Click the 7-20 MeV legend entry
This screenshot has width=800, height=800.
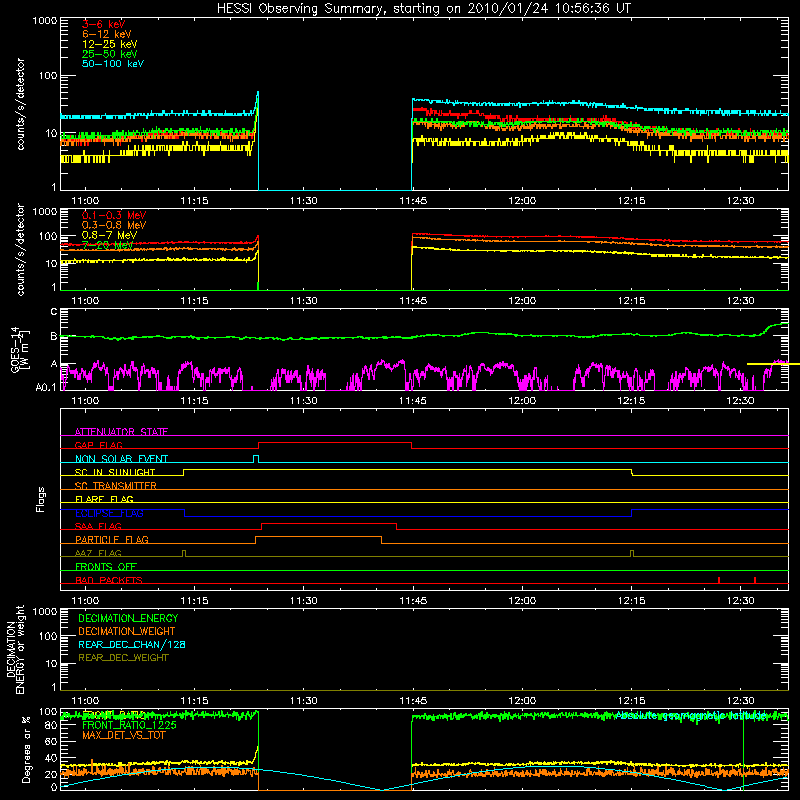click(x=108, y=245)
